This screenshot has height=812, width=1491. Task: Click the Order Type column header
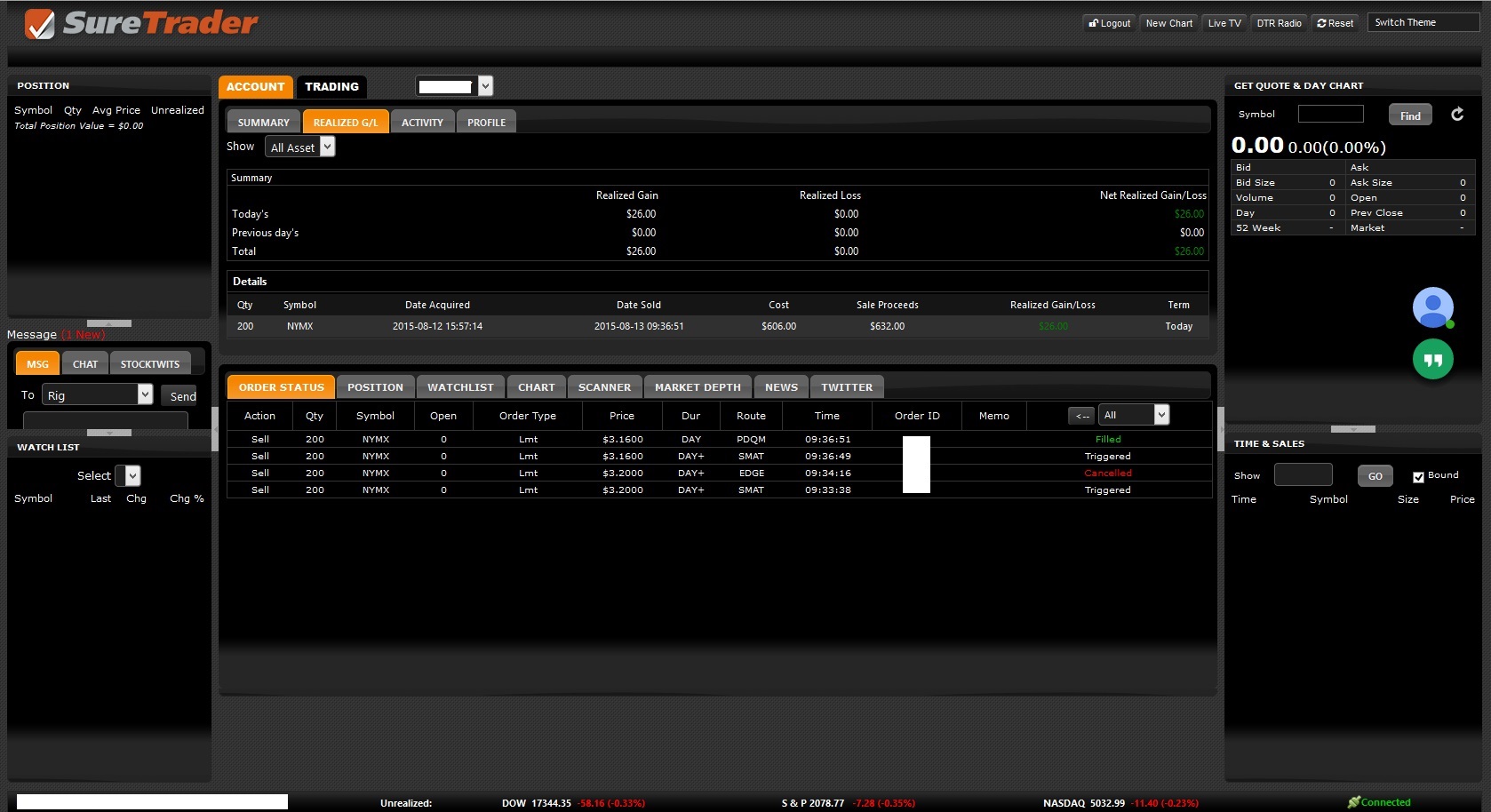click(x=528, y=416)
